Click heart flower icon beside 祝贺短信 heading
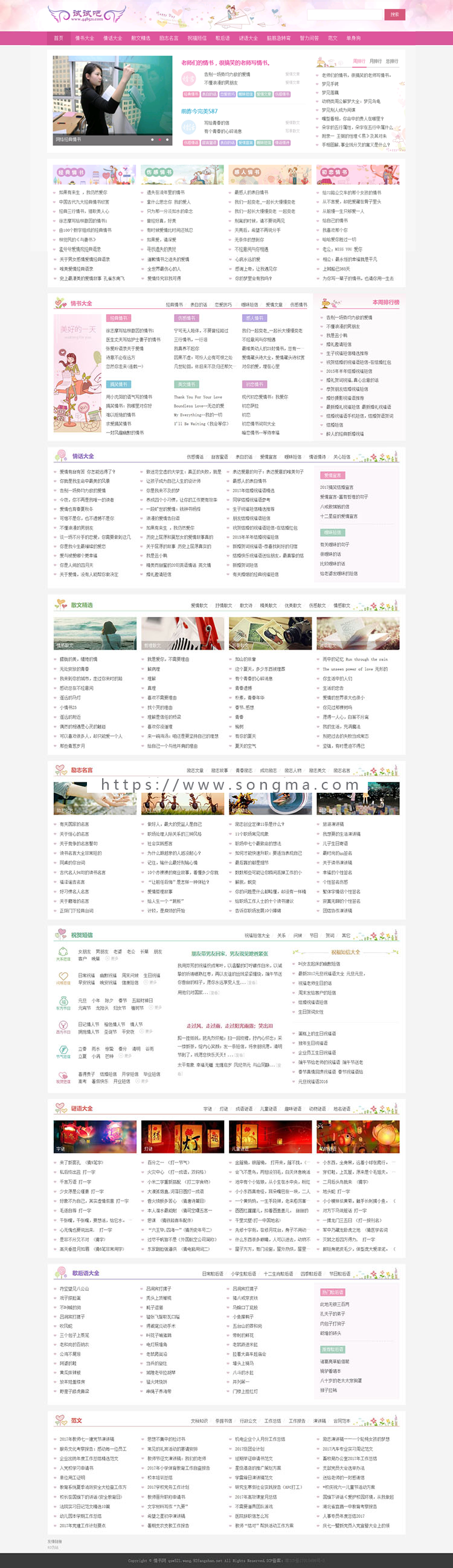 coord(61,934)
